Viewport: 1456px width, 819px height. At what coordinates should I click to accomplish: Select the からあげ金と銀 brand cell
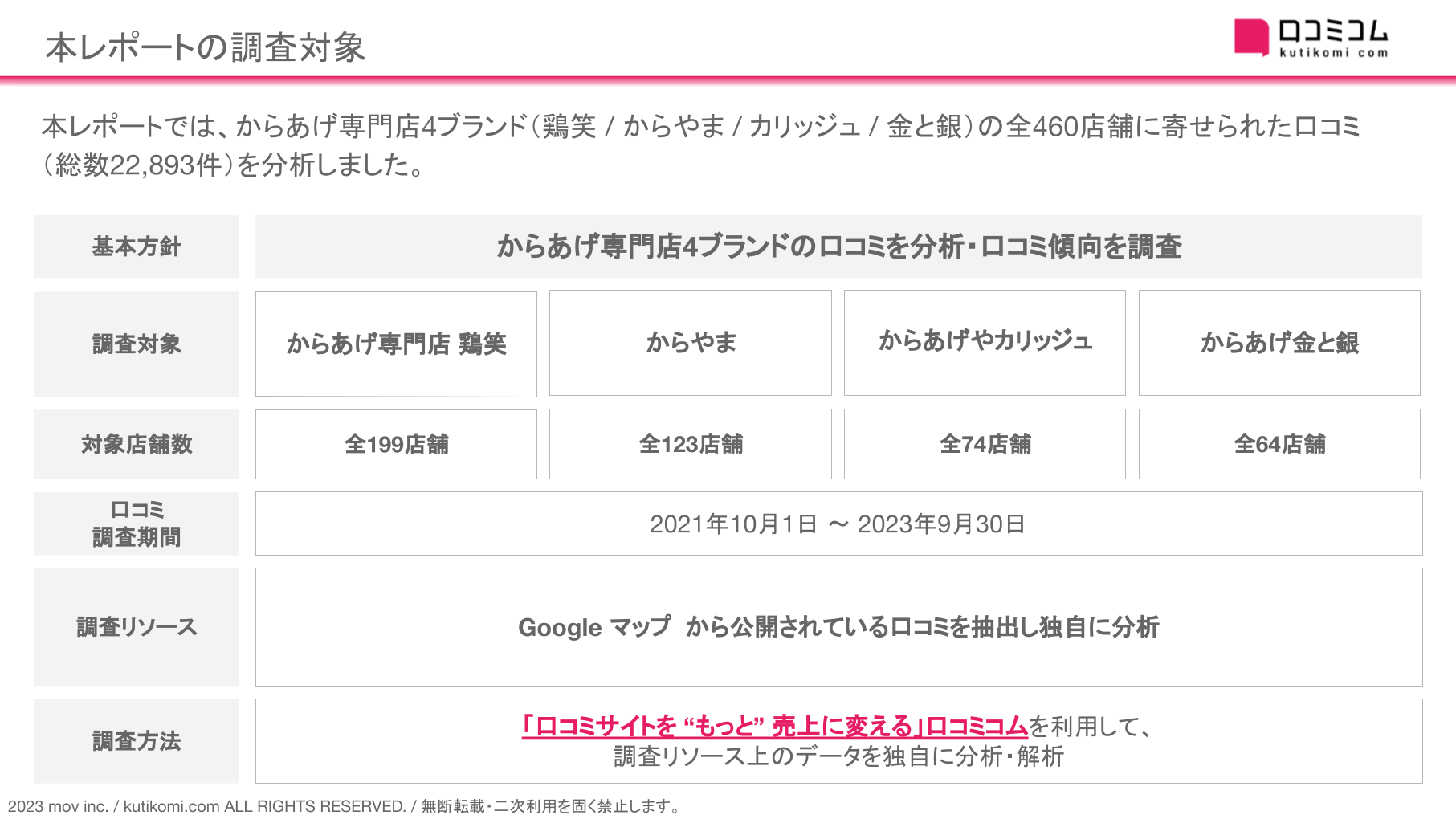1279,343
